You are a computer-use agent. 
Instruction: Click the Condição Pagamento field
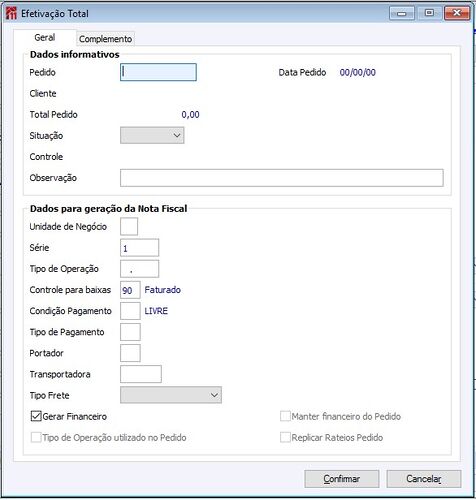tap(130, 311)
